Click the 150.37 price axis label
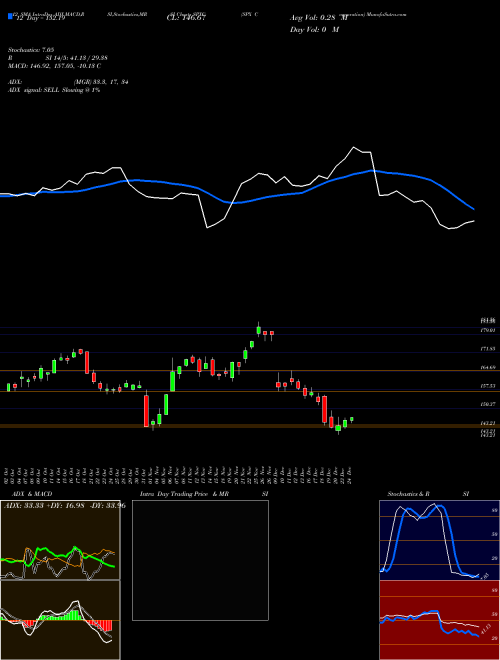The width and height of the screenshot is (500, 660). click(488, 404)
